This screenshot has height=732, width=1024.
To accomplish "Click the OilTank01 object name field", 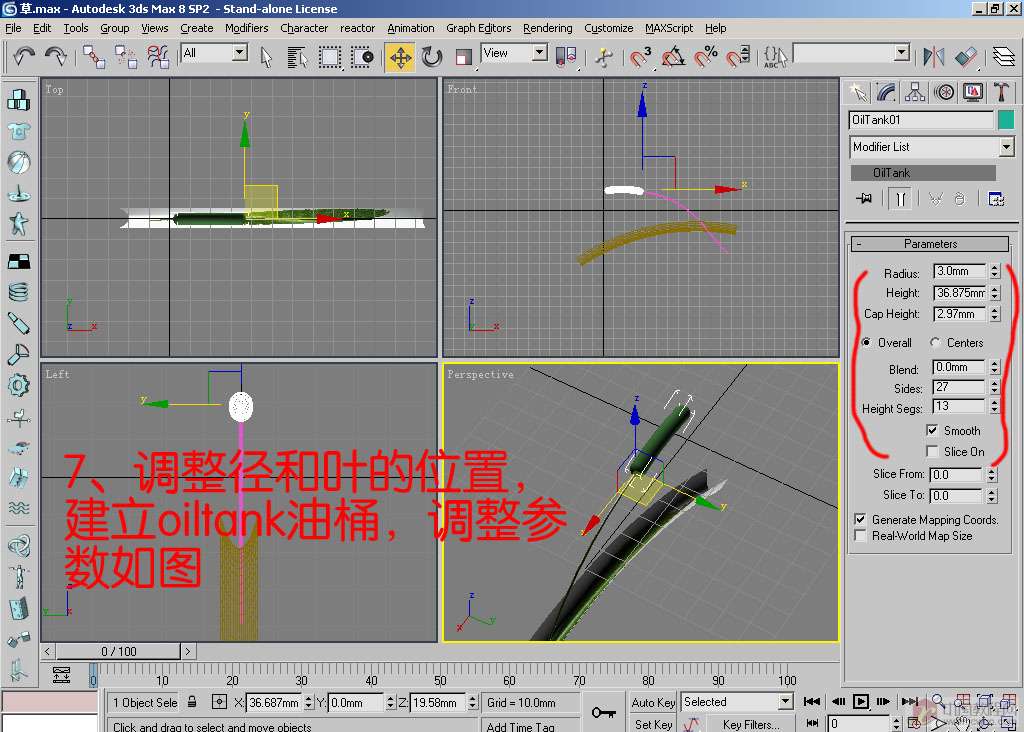I will (x=921, y=119).
